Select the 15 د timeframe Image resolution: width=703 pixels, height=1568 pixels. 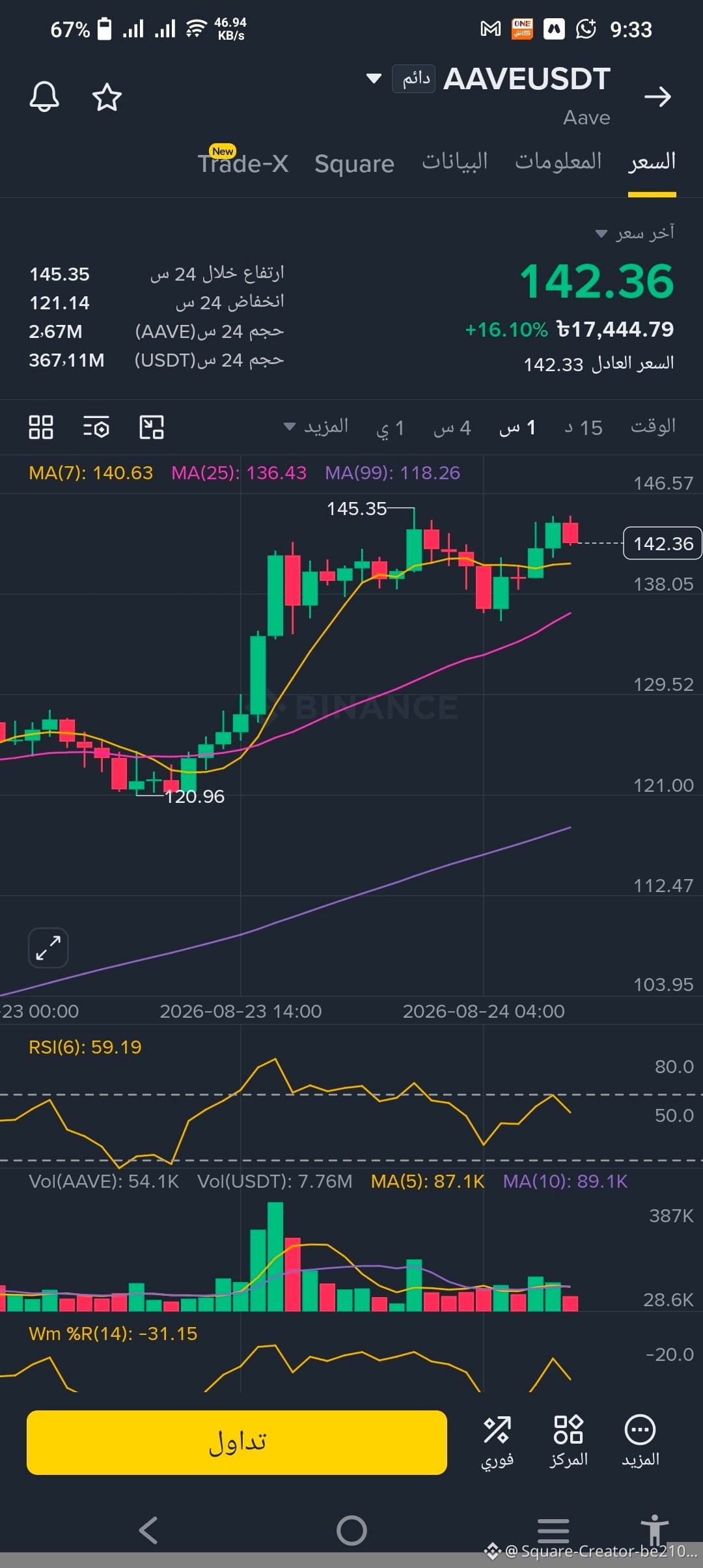click(x=583, y=428)
